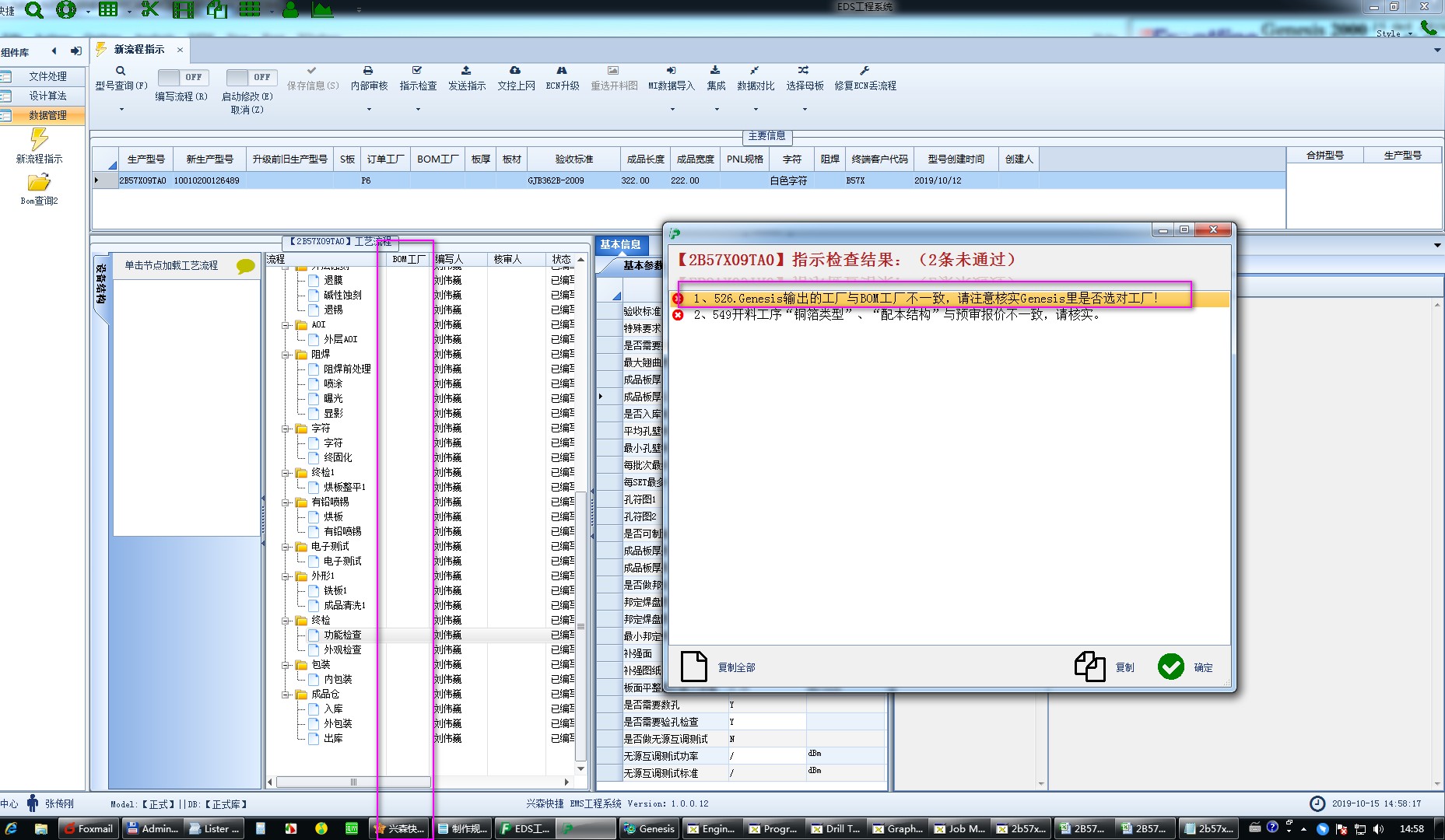Collapse the 阻焊 tree folder
This screenshot has width=1445, height=840.
coord(286,355)
